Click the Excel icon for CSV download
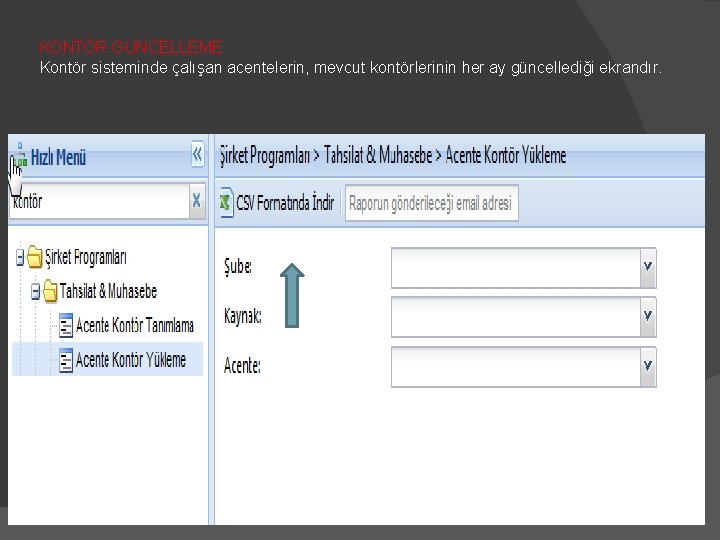 pyautogui.click(x=225, y=202)
